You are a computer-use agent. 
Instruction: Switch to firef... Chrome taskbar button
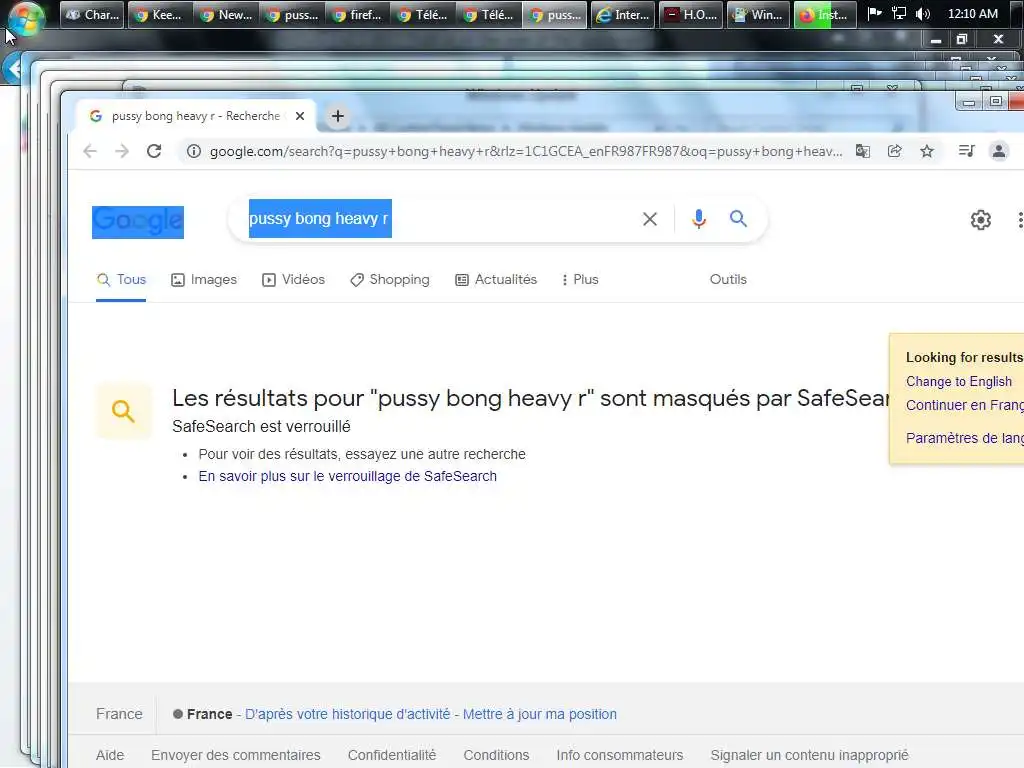point(358,14)
